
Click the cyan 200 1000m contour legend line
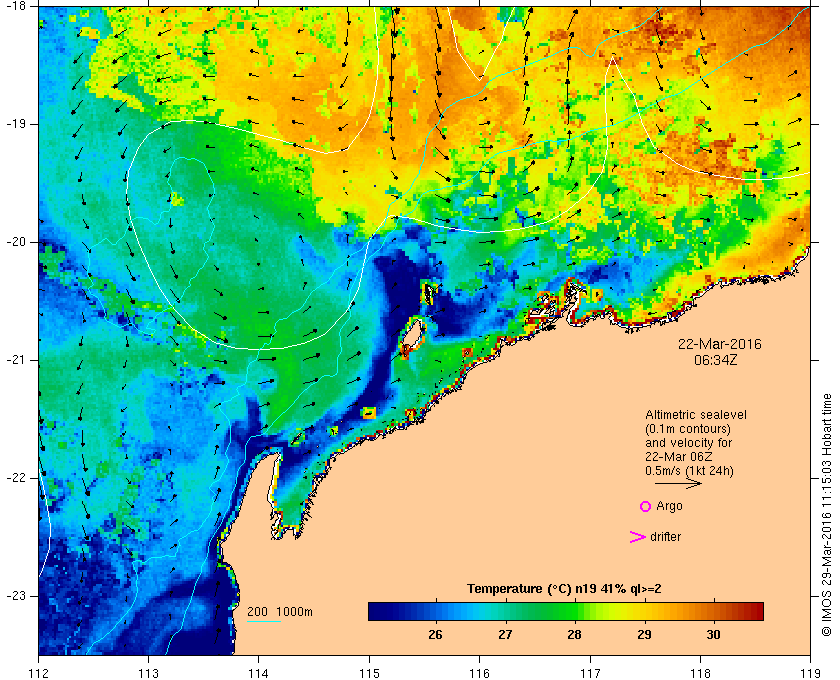point(264,622)
